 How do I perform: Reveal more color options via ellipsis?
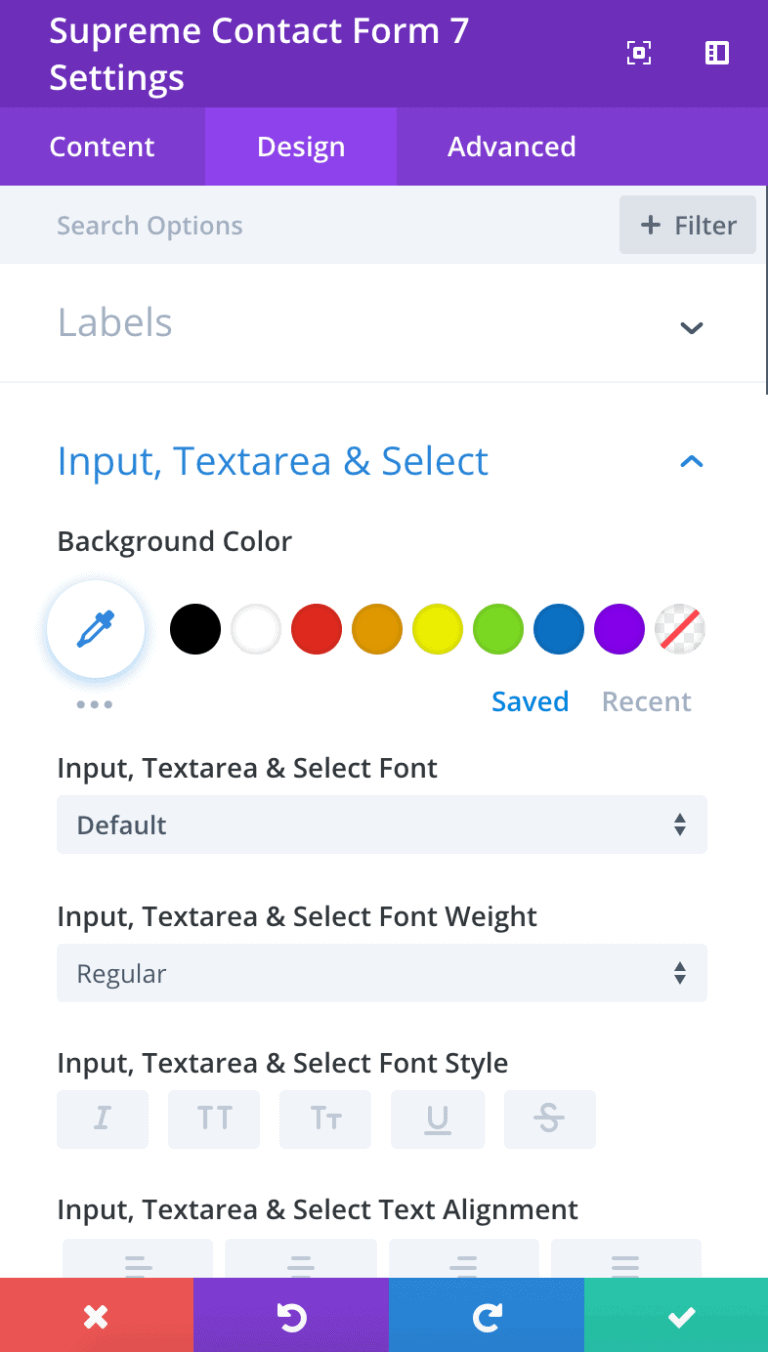(x=93, y=704)
